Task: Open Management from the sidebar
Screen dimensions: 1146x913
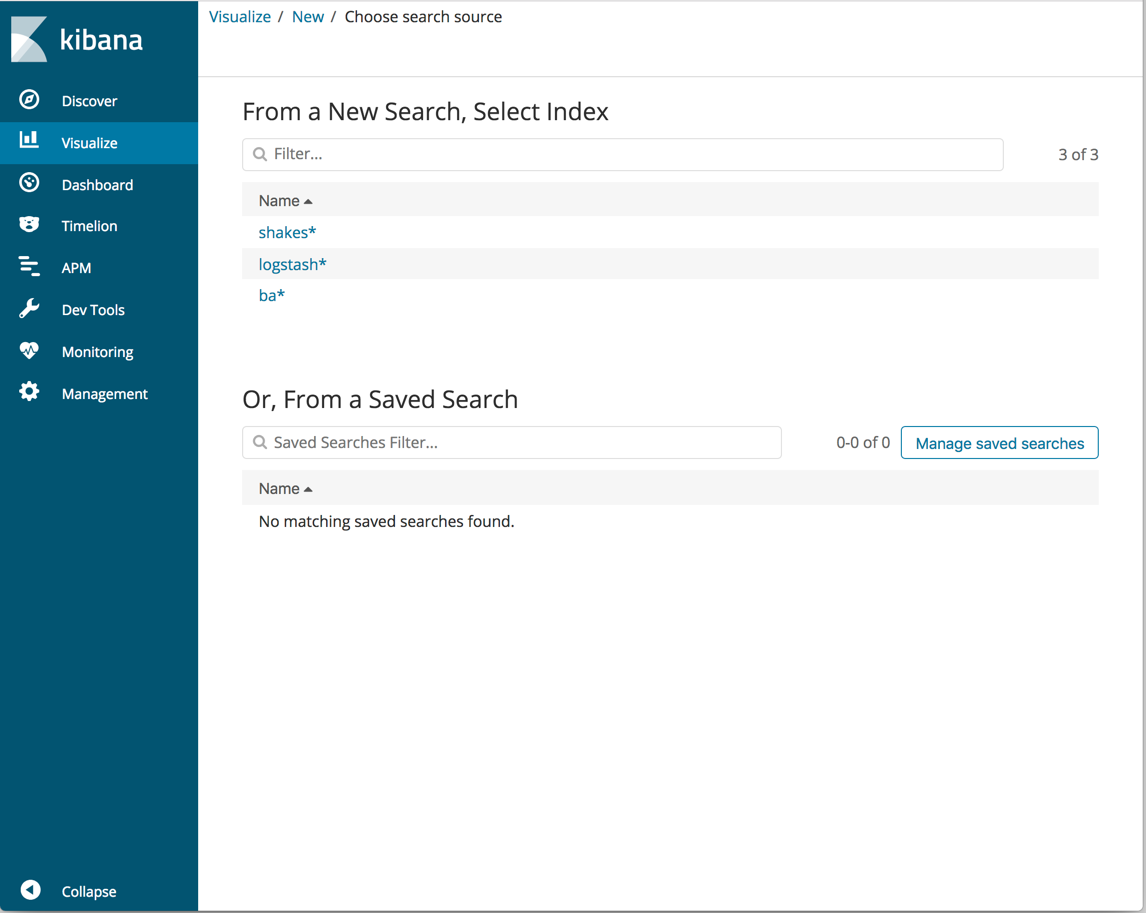Action: click(x=105, y=393)
